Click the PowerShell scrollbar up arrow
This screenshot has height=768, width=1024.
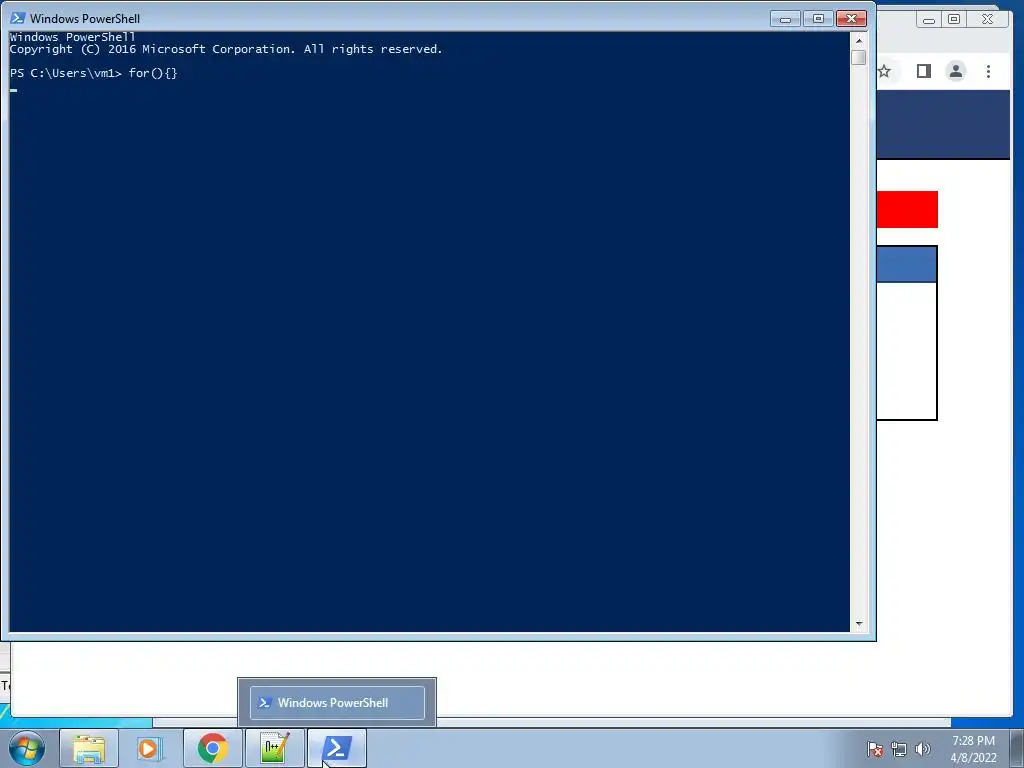(859, 40)
